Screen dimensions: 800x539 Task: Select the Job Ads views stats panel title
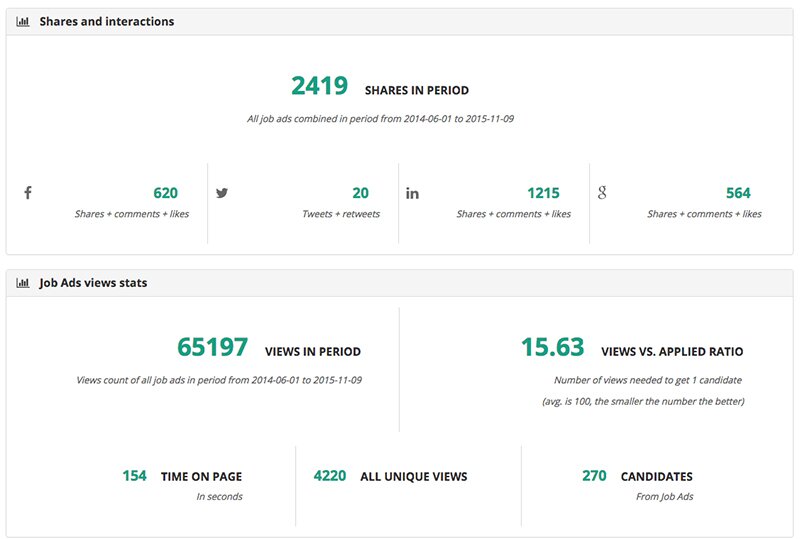[93, 283]
